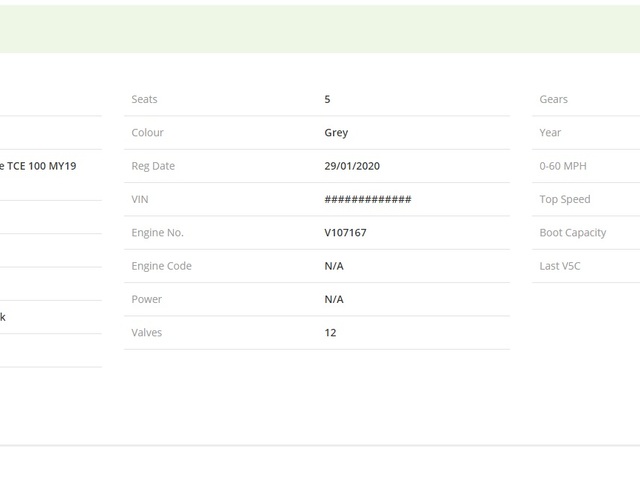Click the 0-60 MPH label
The width and height of the screenshot is (640, 480).
tap(563, 166)
